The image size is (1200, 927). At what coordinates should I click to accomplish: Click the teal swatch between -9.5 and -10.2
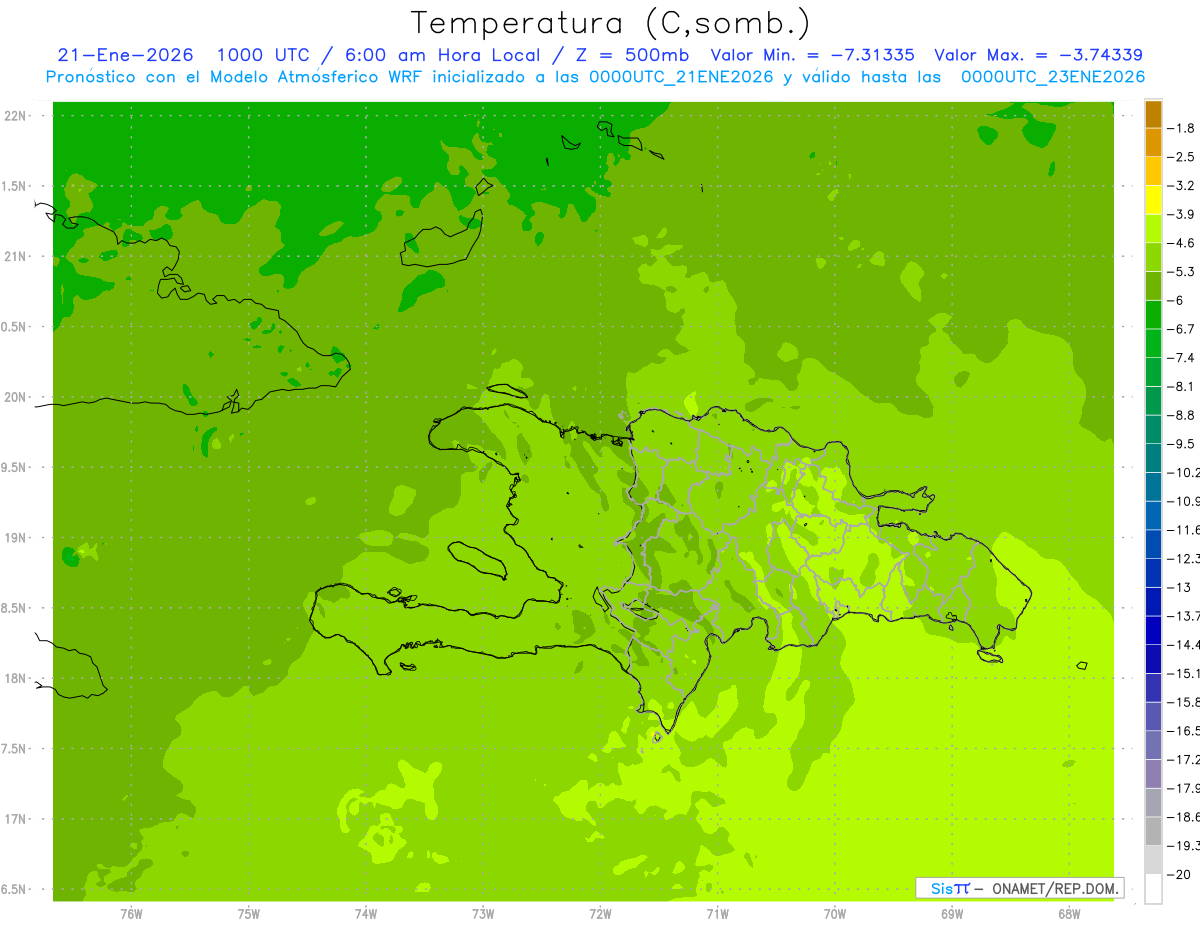(1153, 458)
